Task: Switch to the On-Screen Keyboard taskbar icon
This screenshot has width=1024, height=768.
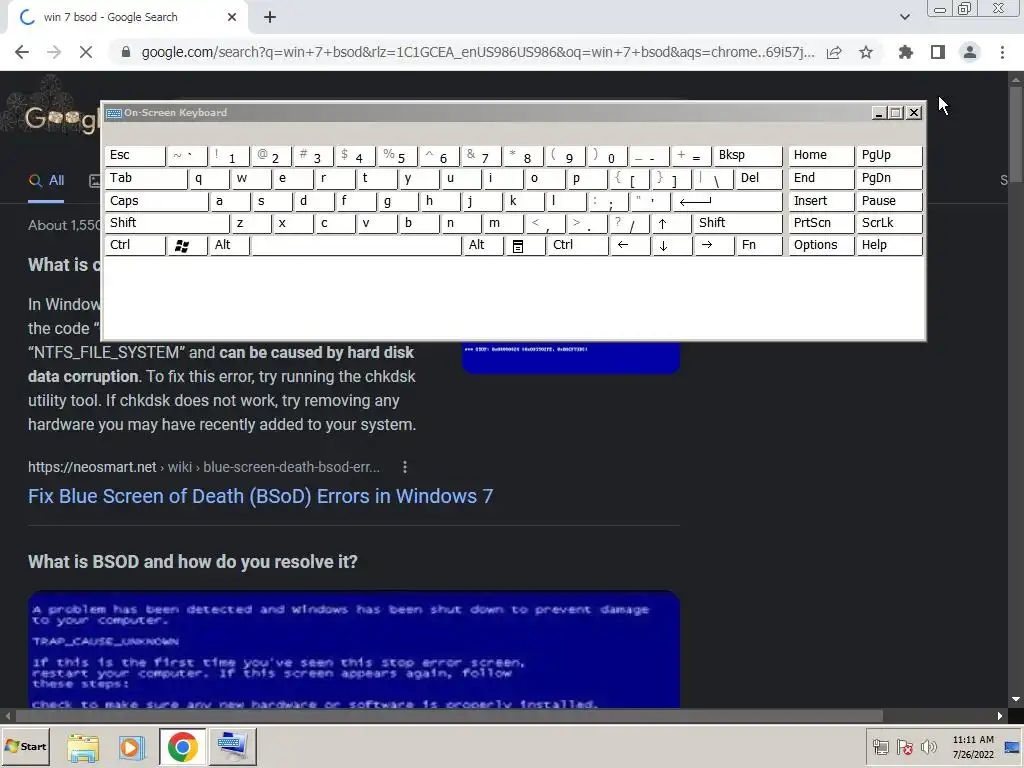Action: click(232, 746)
